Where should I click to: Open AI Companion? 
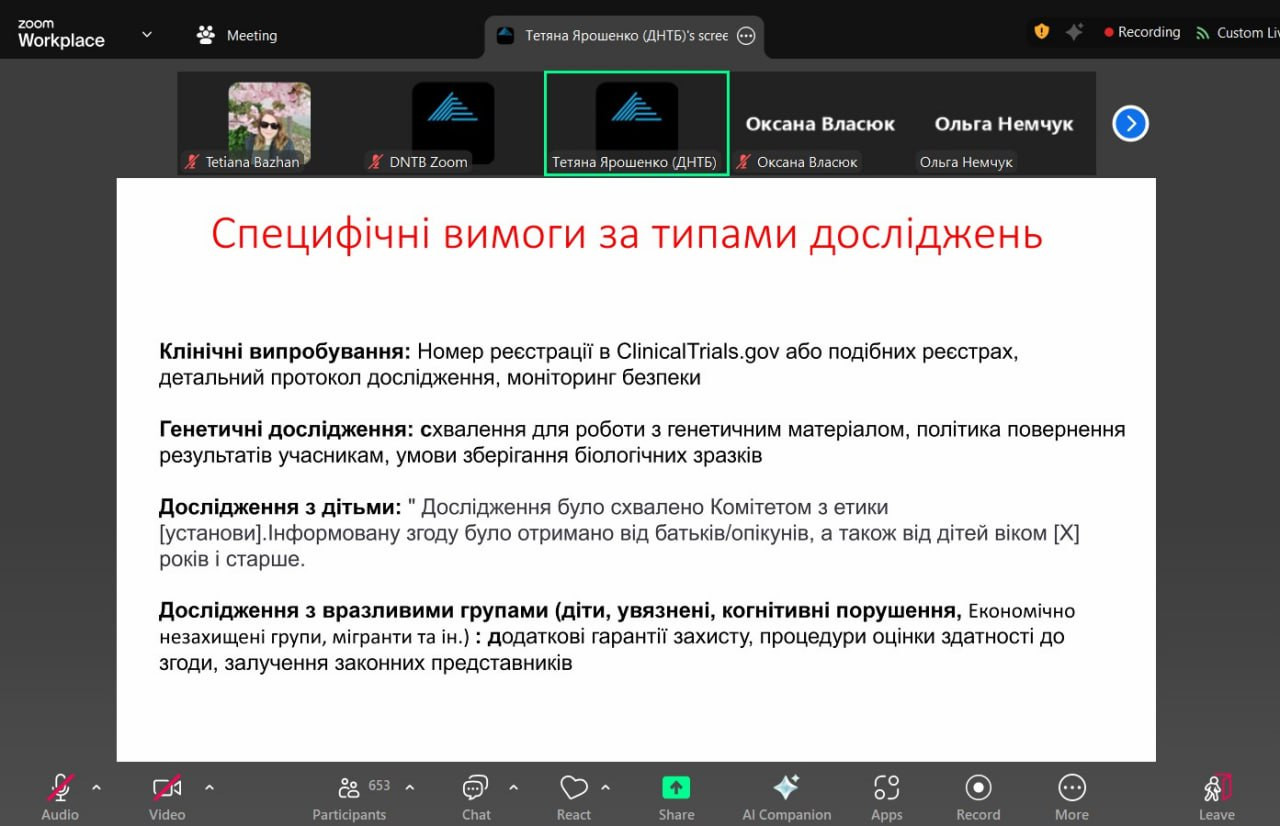point(786,797)
